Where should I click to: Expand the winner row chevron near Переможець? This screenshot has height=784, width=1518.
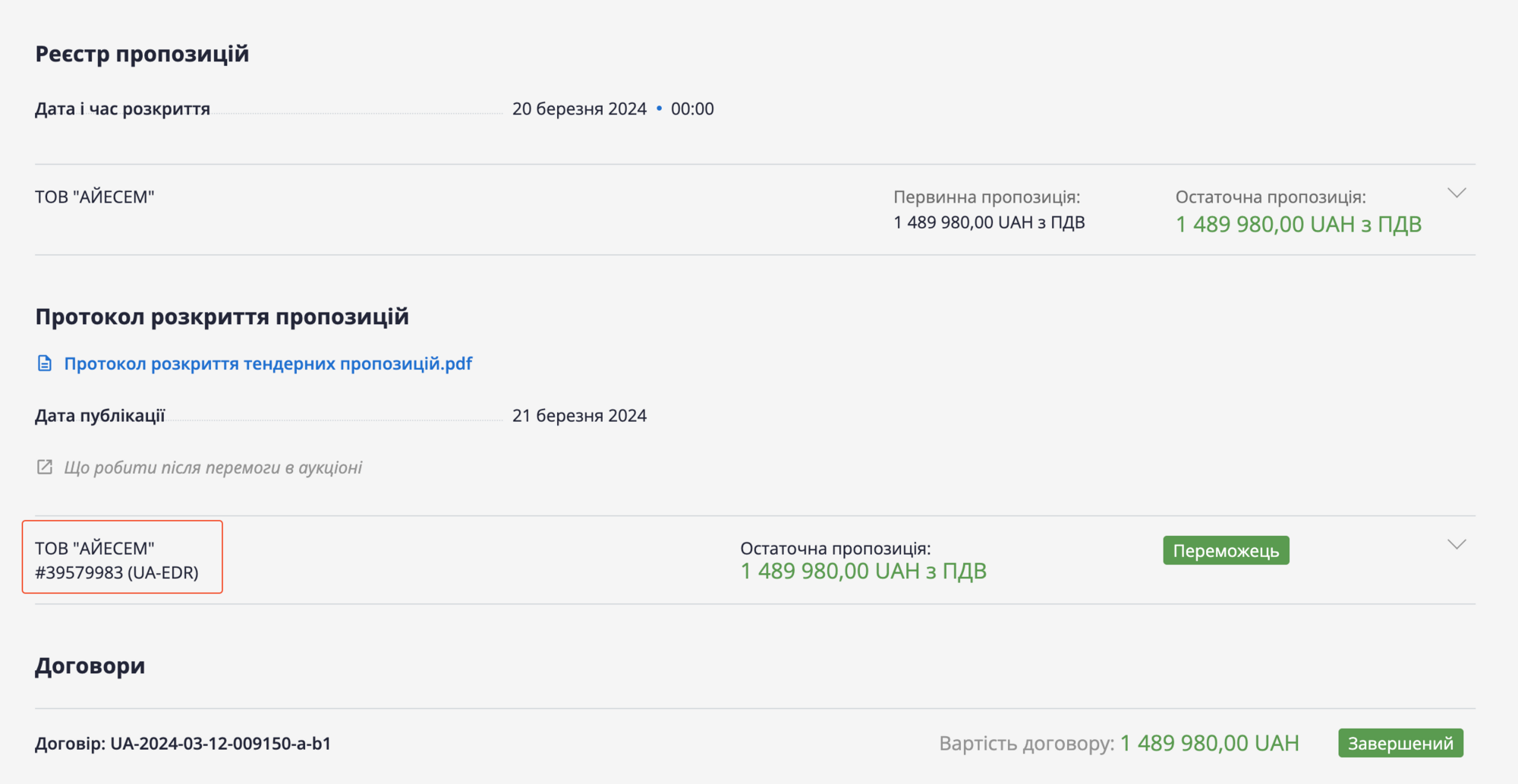coord(1456,545)
